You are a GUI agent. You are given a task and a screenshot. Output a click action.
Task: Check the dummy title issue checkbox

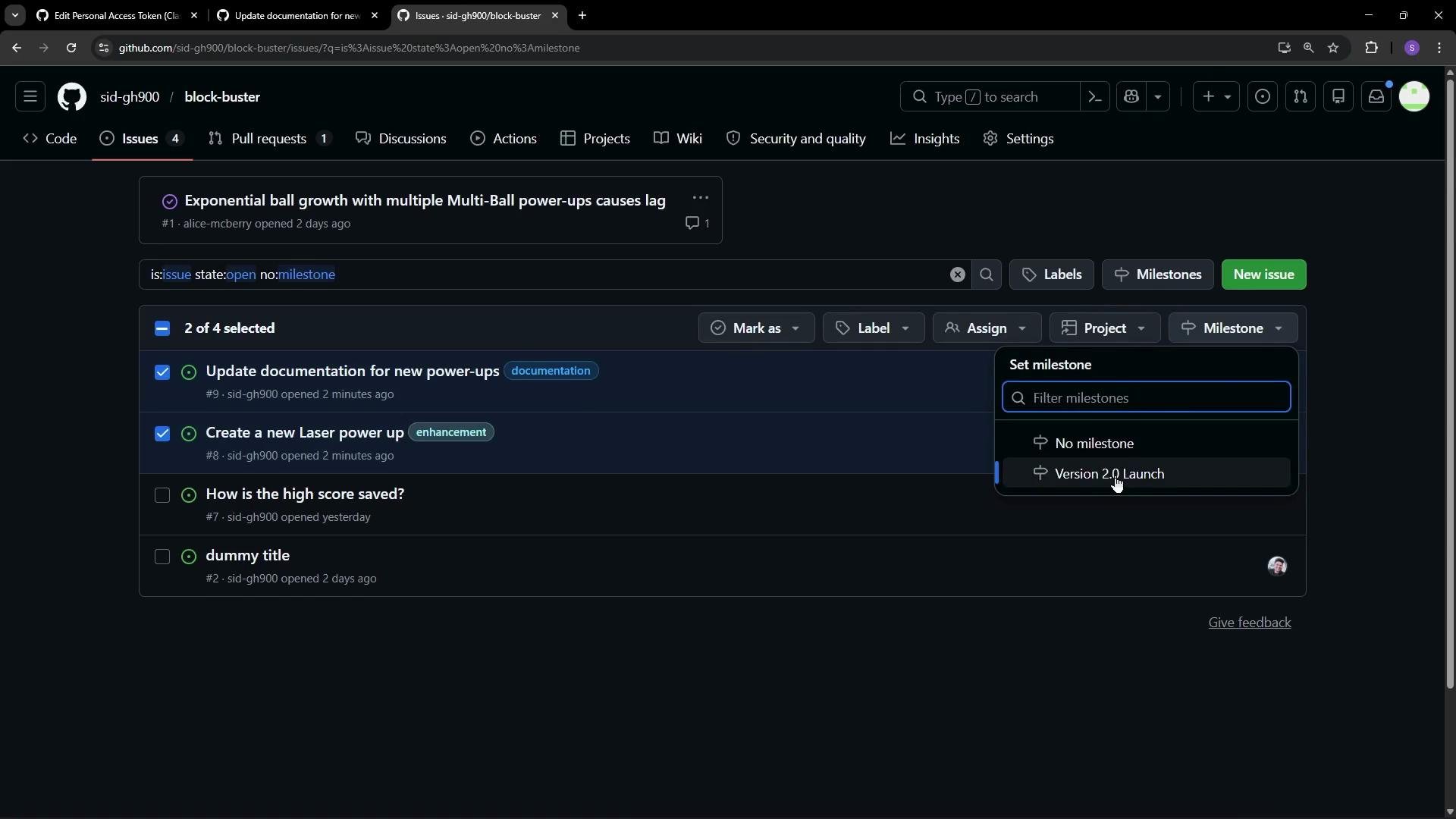(x=162, y=557)
